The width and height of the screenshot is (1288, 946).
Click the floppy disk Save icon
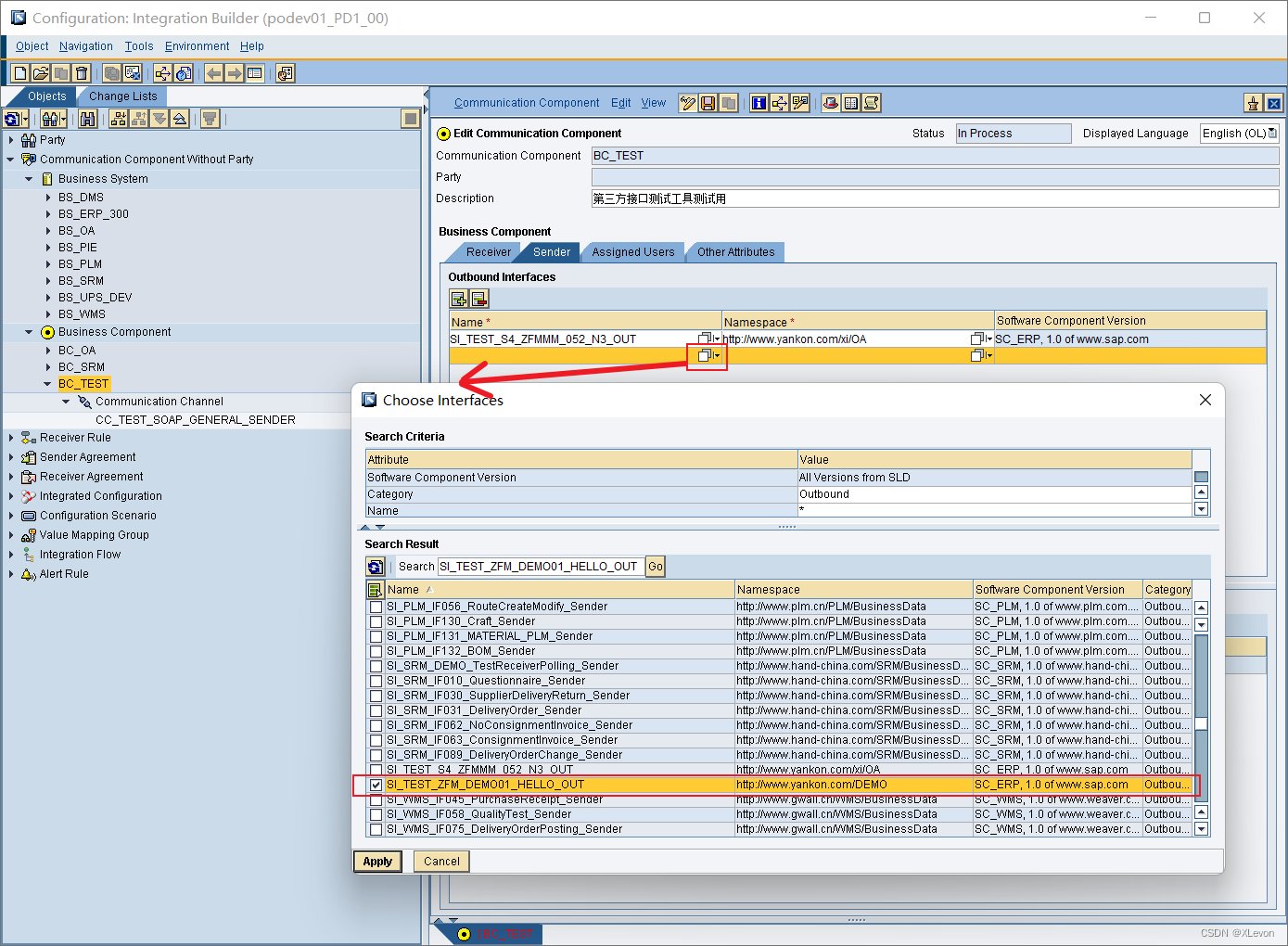[708, 103]
